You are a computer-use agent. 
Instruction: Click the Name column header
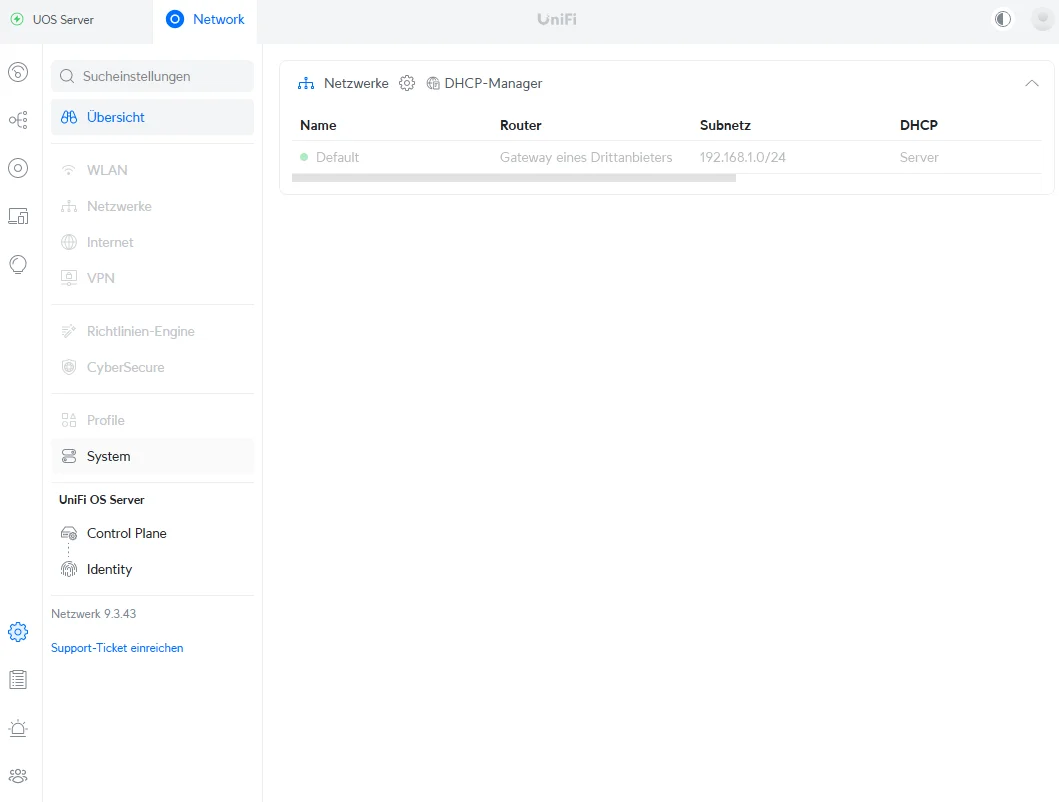tap(318, 125)
